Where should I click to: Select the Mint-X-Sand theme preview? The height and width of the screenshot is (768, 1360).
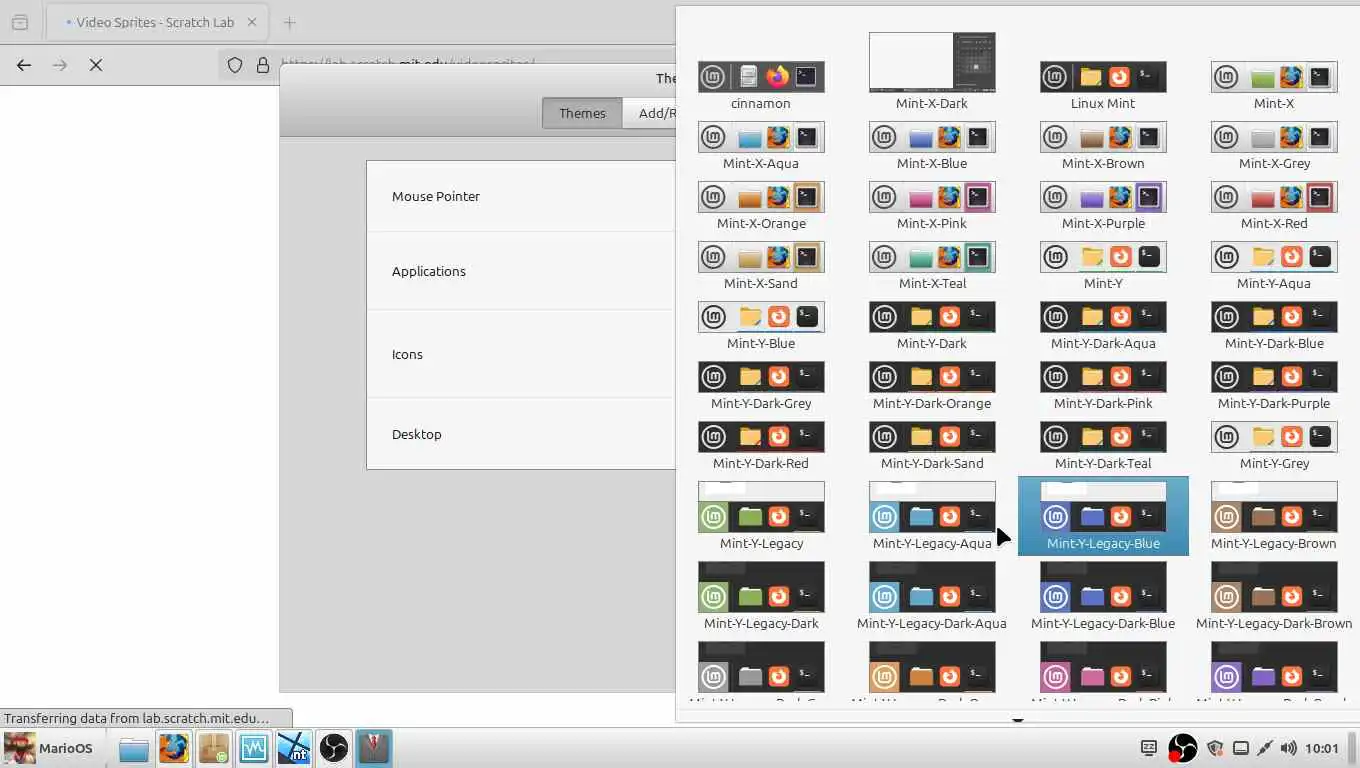coord(761,257)
